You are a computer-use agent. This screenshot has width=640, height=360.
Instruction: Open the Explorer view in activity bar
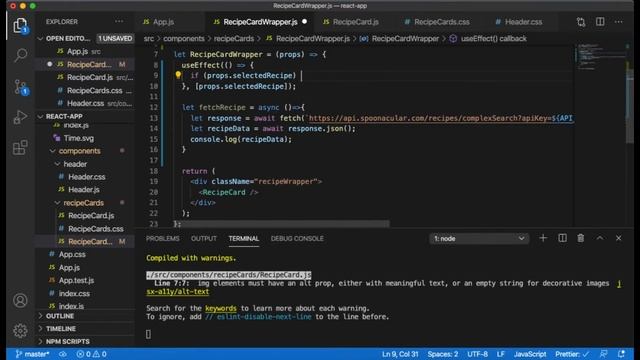click(x=20, y=25)
